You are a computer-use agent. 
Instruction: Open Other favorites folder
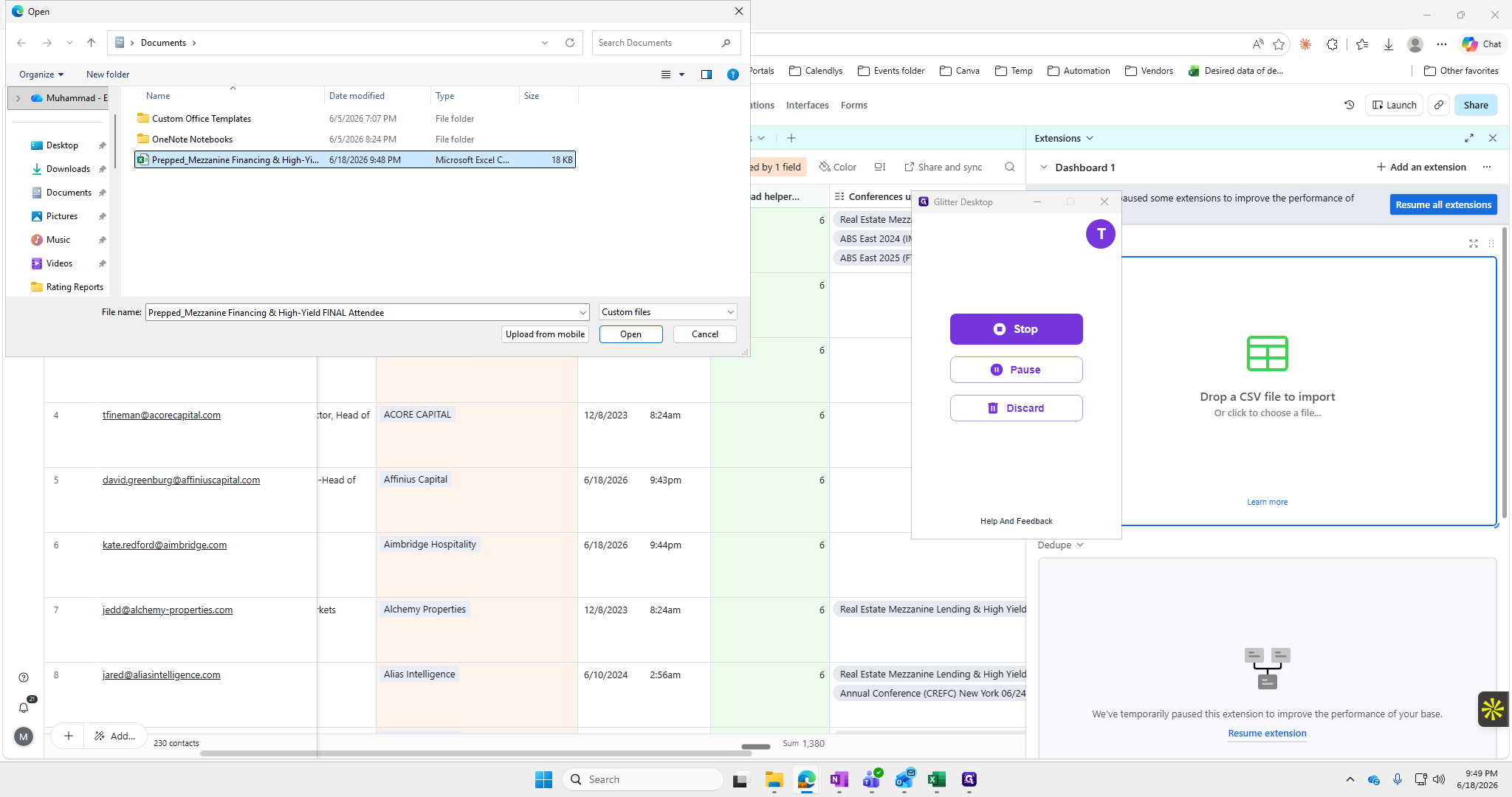(x=1461, y=71)
